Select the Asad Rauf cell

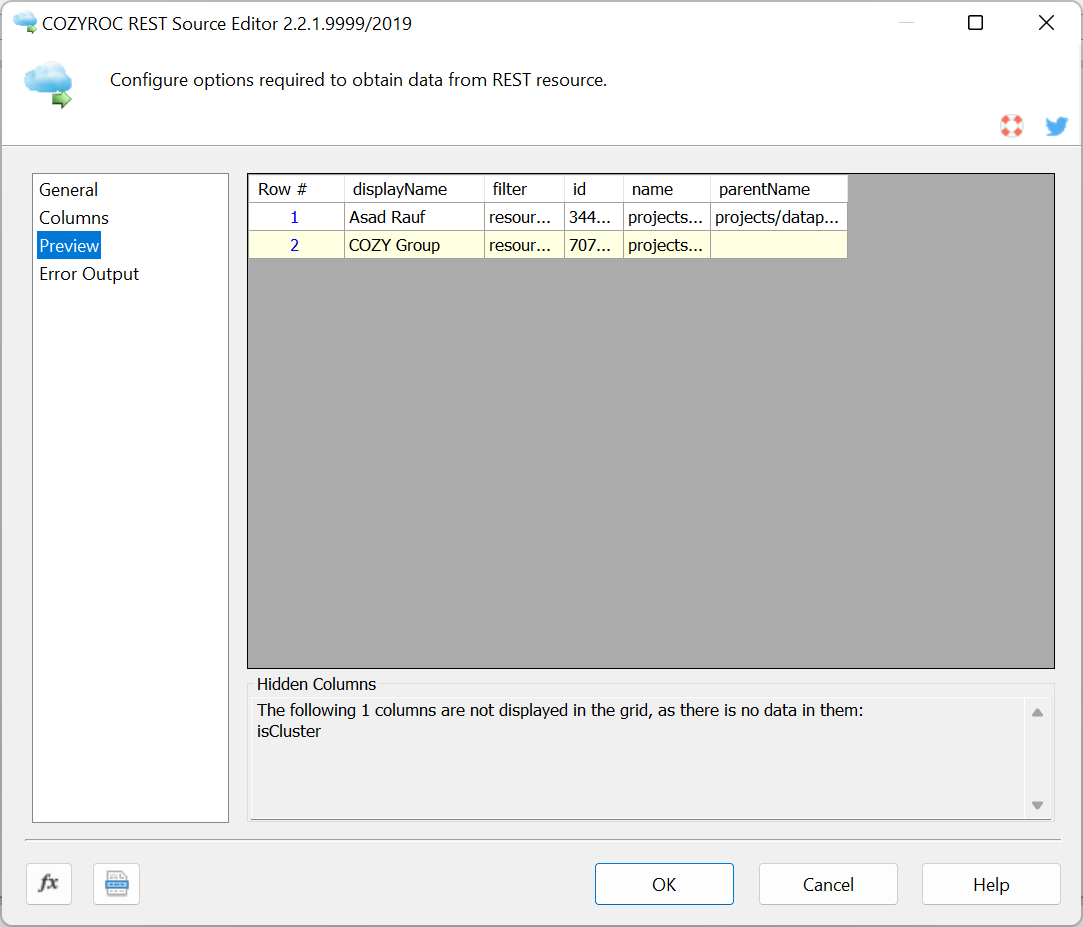pos(414,217)
